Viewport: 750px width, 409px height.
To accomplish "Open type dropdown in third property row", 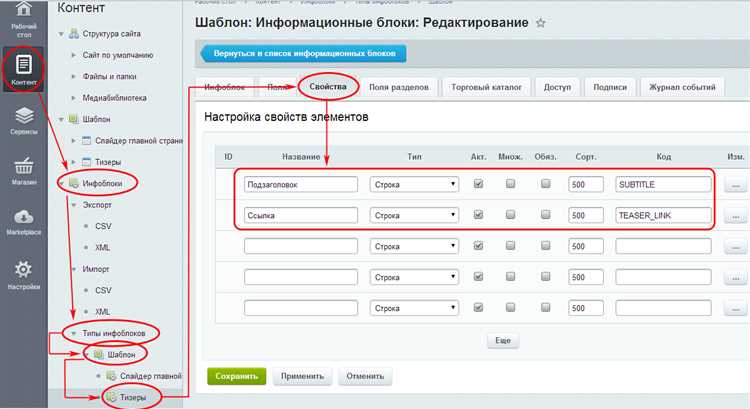I will [x=414, y=247].
